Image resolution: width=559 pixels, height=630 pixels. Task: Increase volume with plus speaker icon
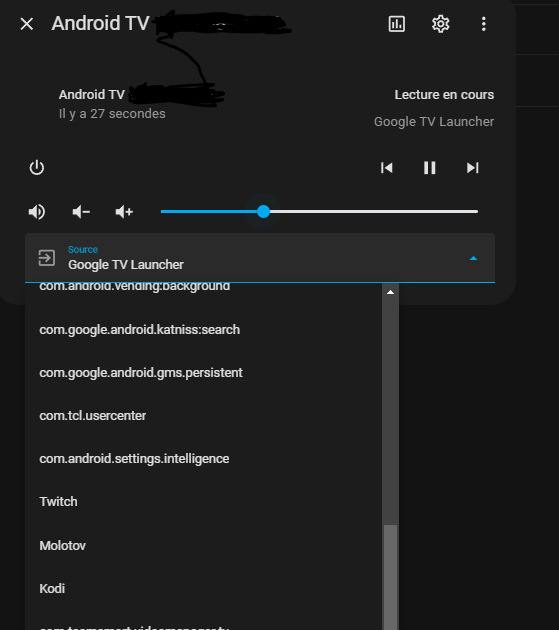(x=124, y=212)
